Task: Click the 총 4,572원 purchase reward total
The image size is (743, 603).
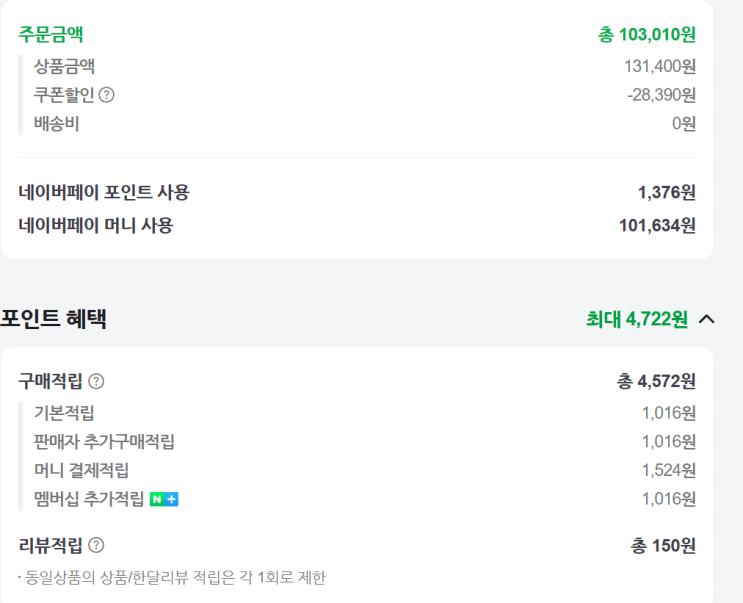Action: pyautogui.click(x=656, y=381)
